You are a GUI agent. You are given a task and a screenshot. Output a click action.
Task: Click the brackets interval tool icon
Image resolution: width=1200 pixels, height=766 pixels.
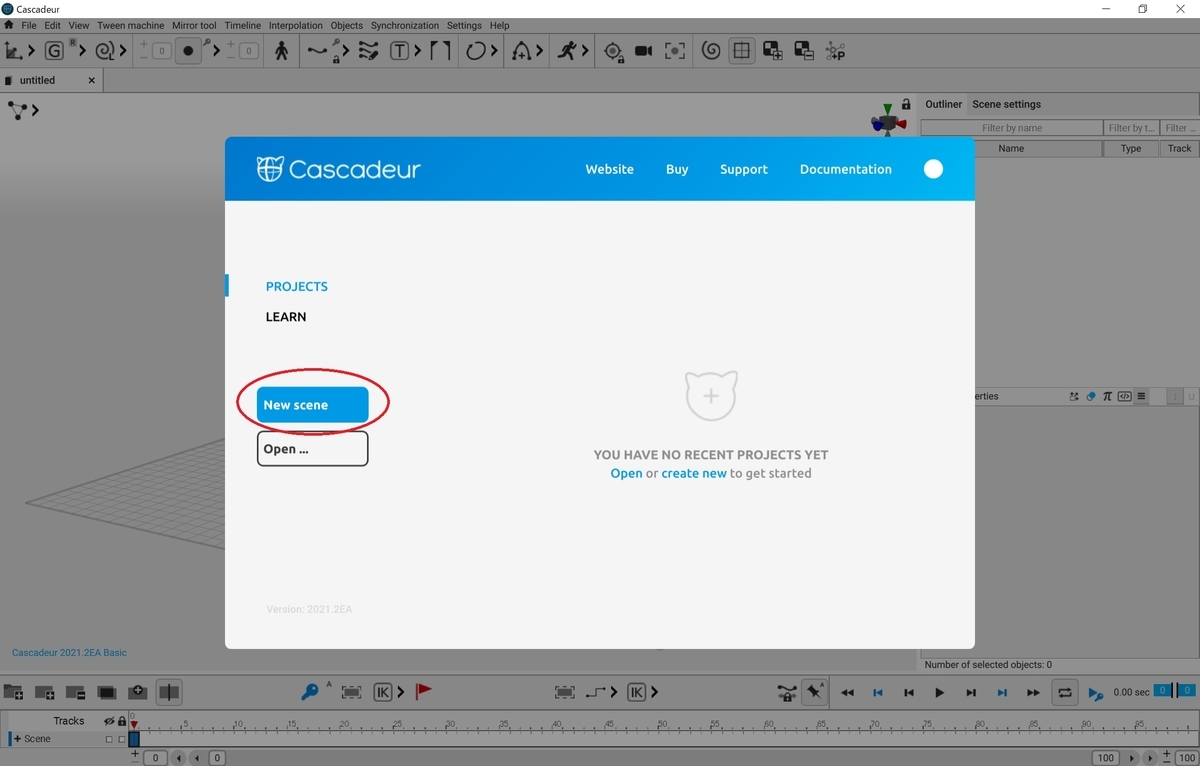point(440,50)
